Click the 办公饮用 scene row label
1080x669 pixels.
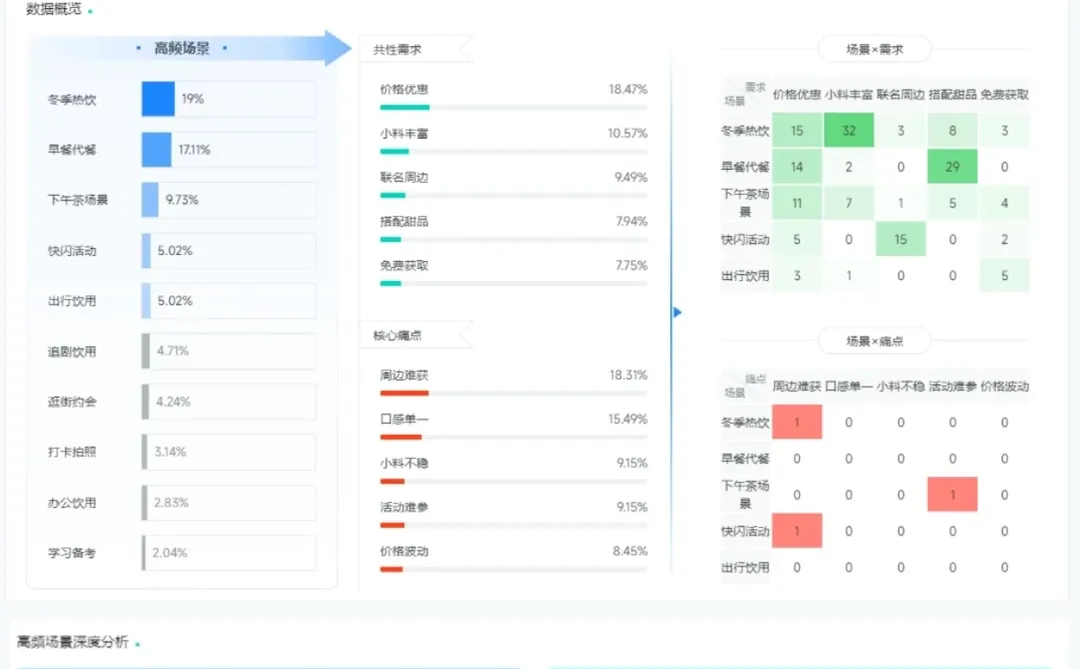[x=72, y=503]
